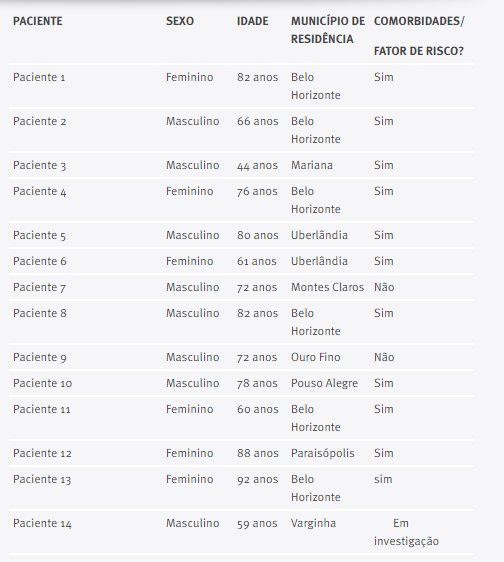
Task: Select the Ouro Fino cell
Action: (315, 357)
